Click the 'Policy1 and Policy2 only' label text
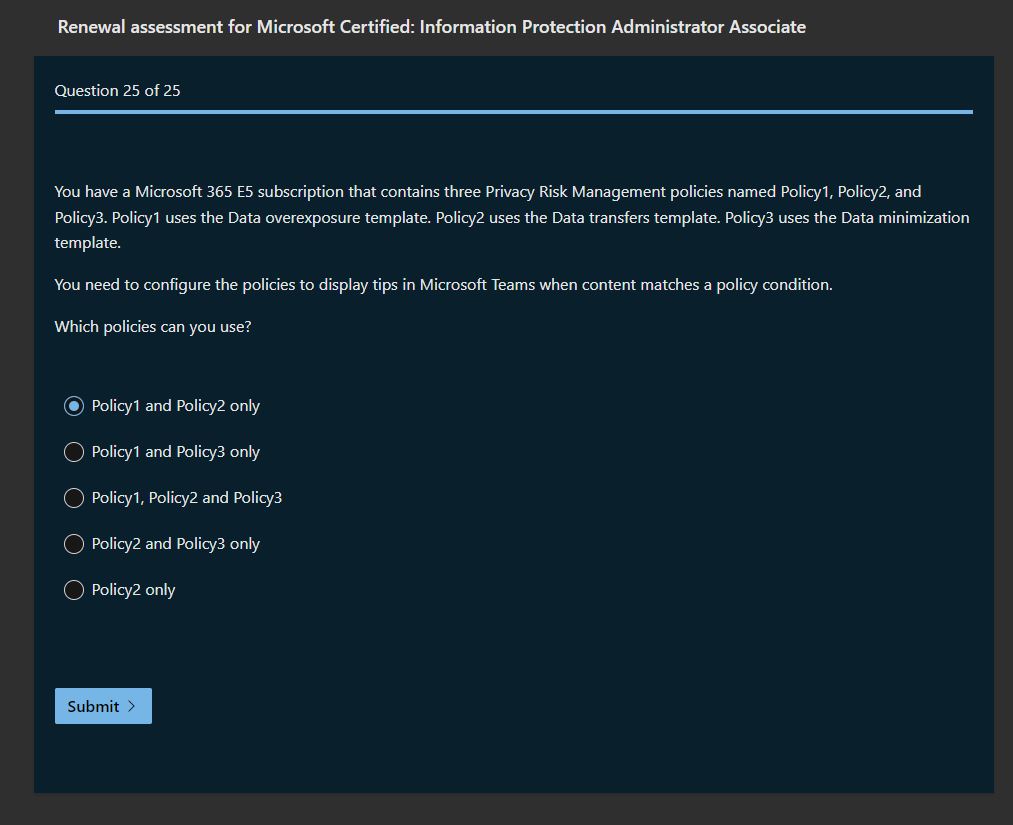Screen dimensions: 1013x825 pyautogui.click(x=175, y=406)
